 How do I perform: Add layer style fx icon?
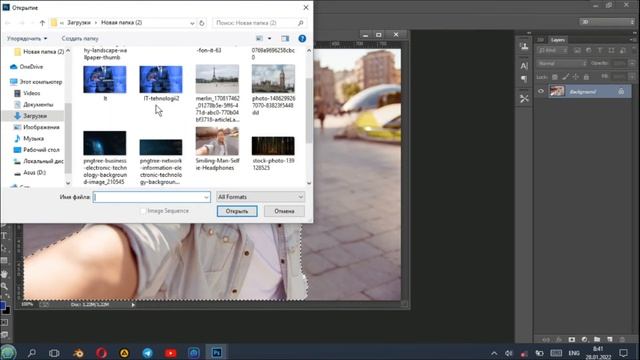559,340
